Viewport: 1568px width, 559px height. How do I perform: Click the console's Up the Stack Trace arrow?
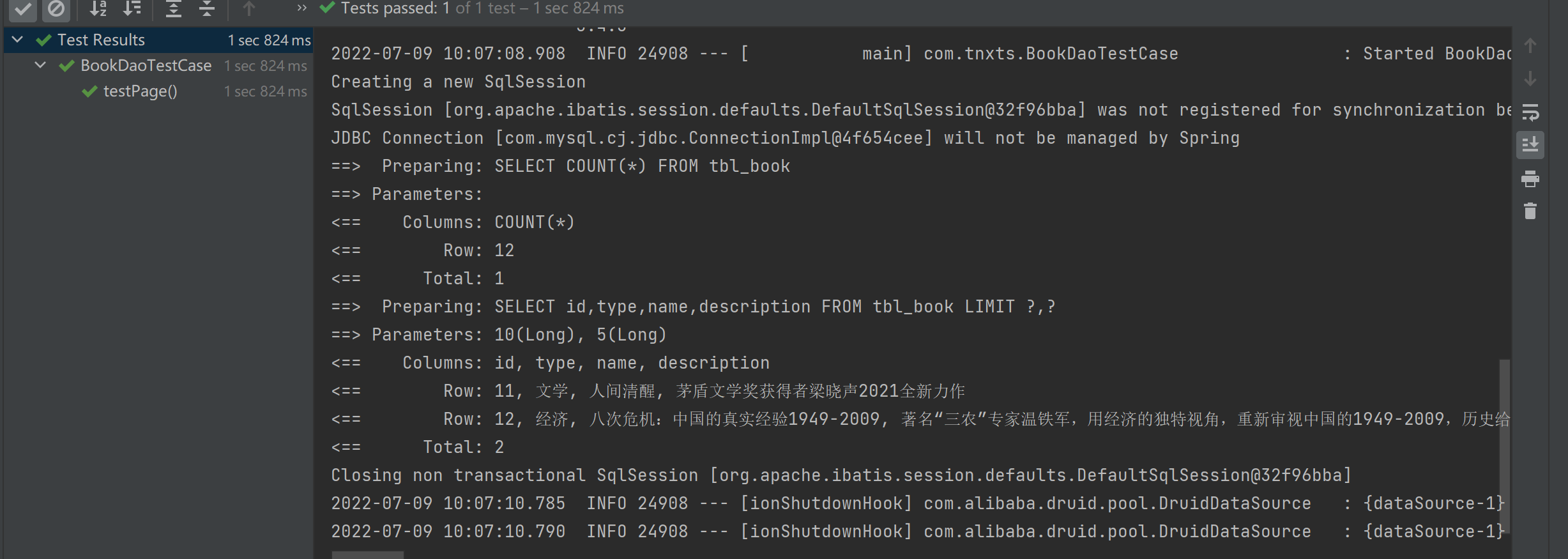1530,46
